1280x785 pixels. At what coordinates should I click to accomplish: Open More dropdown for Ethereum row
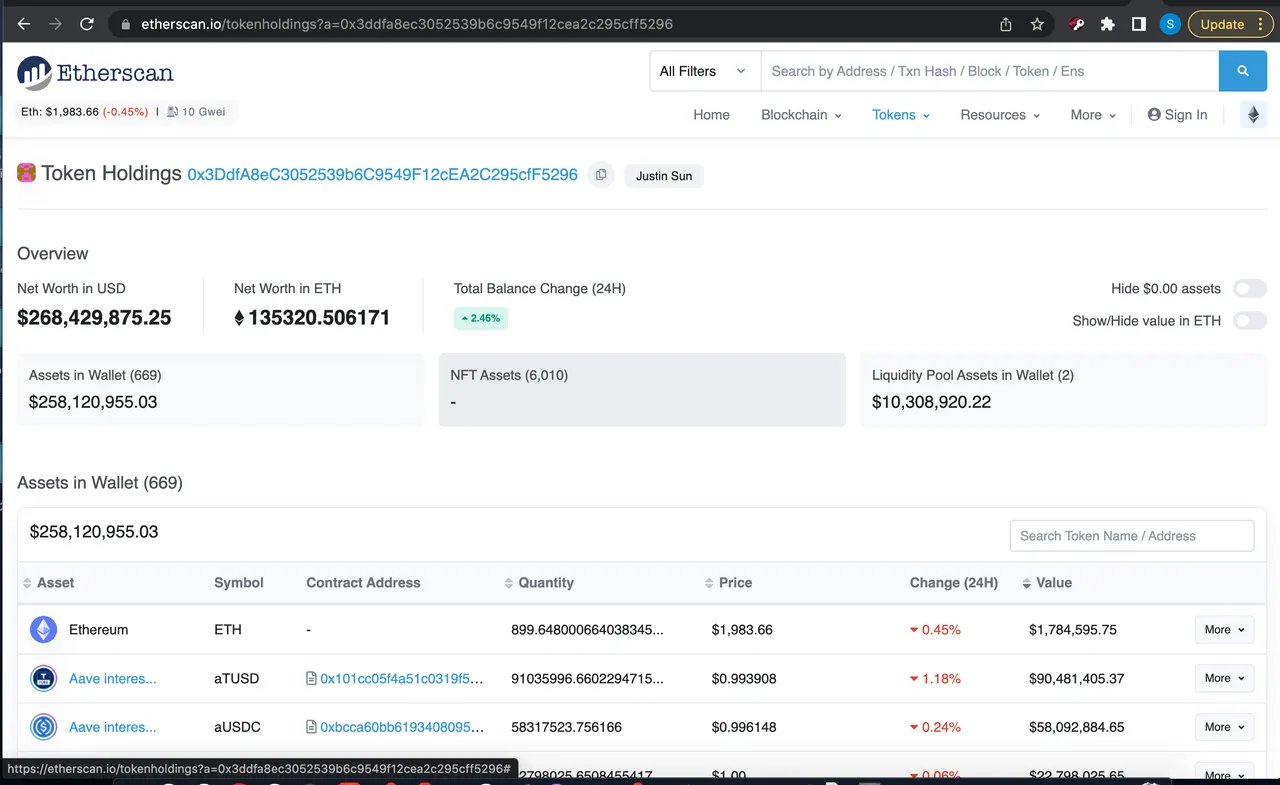(x=1224, y=630)
